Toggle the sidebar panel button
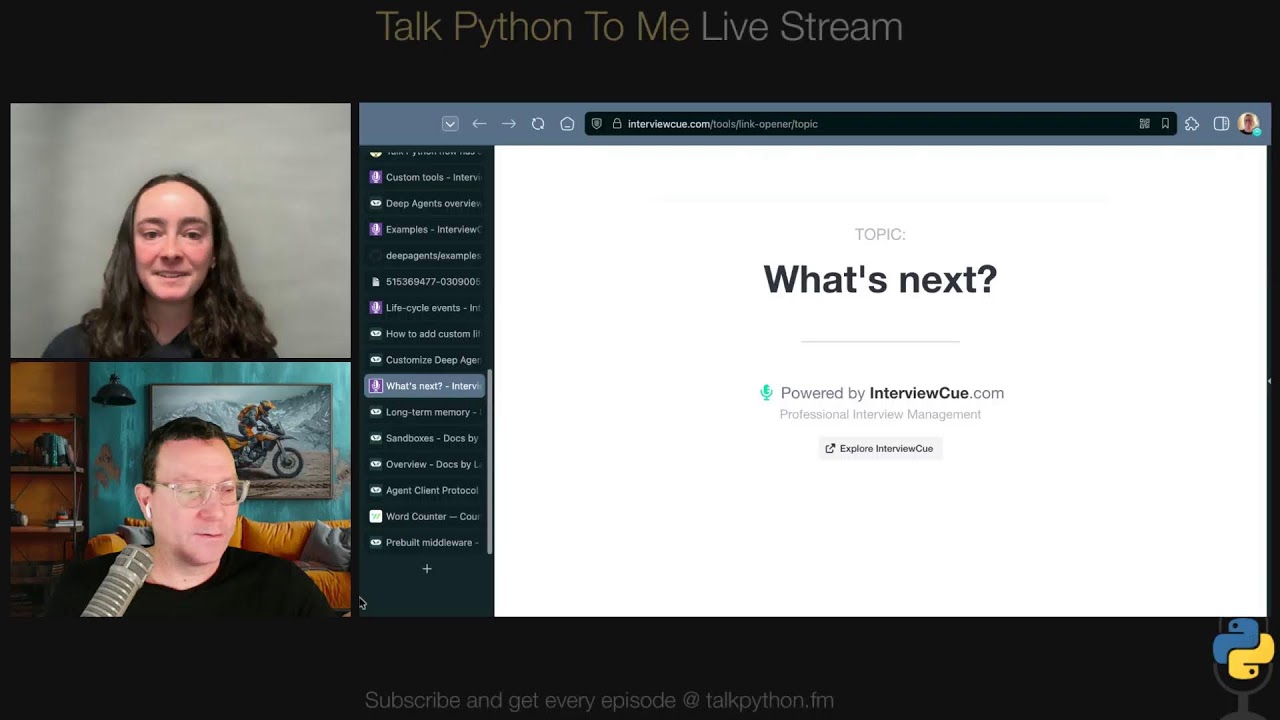Screen dimensions: 1280x720 pos(1221,124)
